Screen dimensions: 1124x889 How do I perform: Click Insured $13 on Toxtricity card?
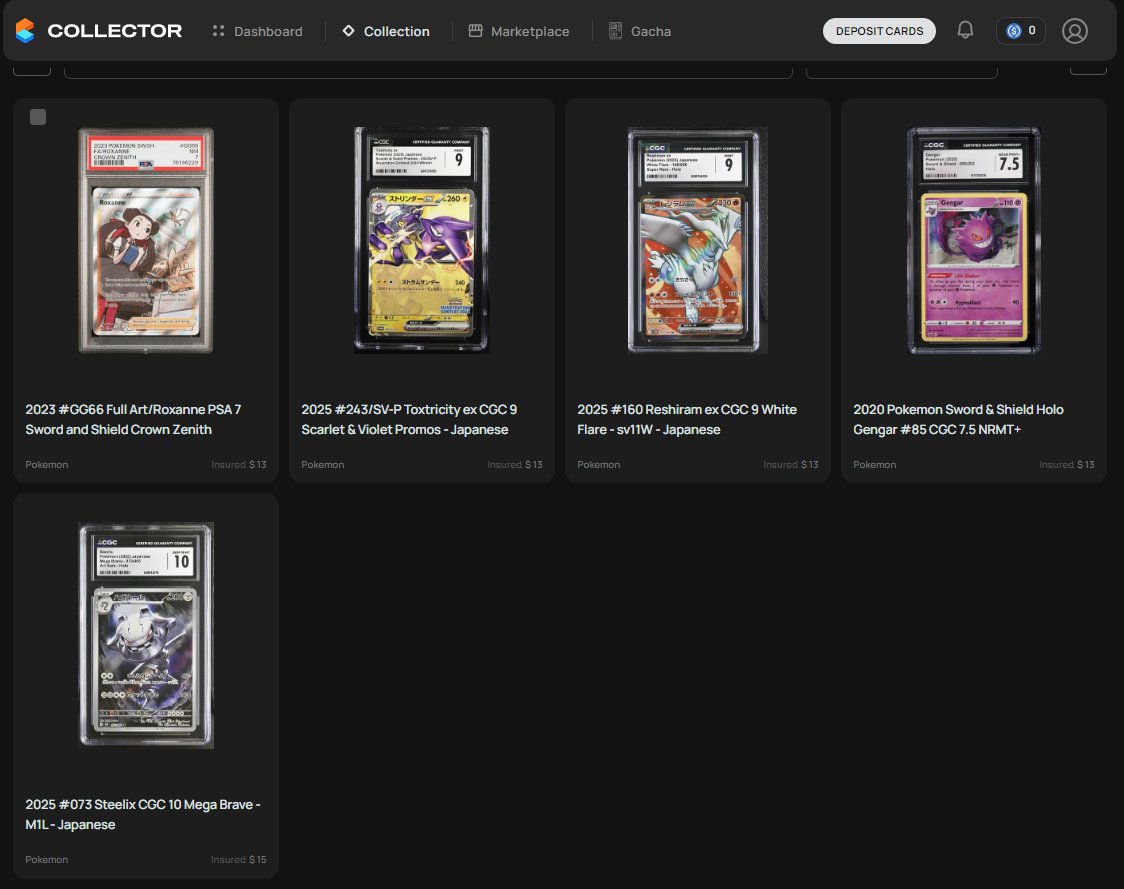515,465
